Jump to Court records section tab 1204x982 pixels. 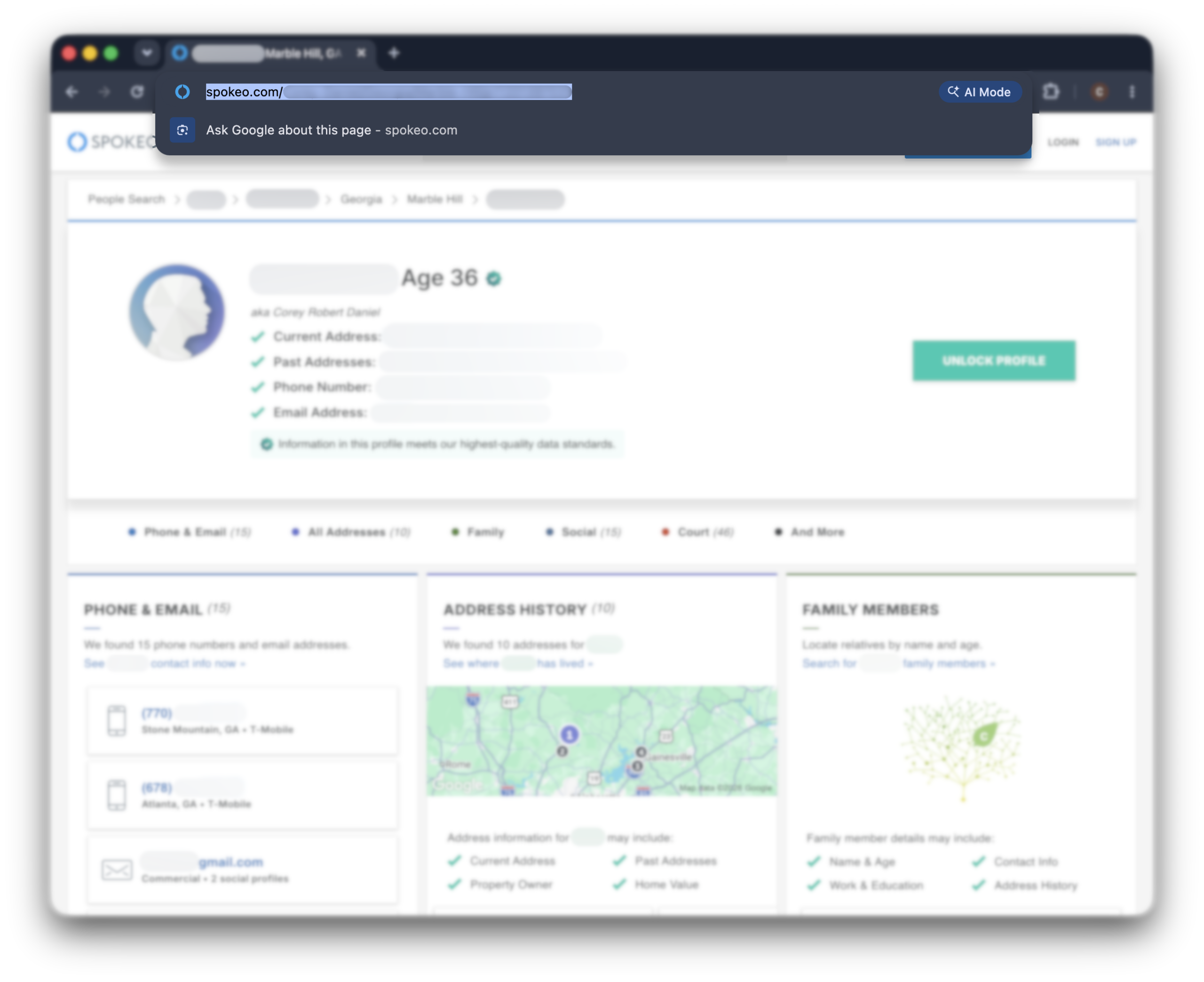[x=697, y=532]
